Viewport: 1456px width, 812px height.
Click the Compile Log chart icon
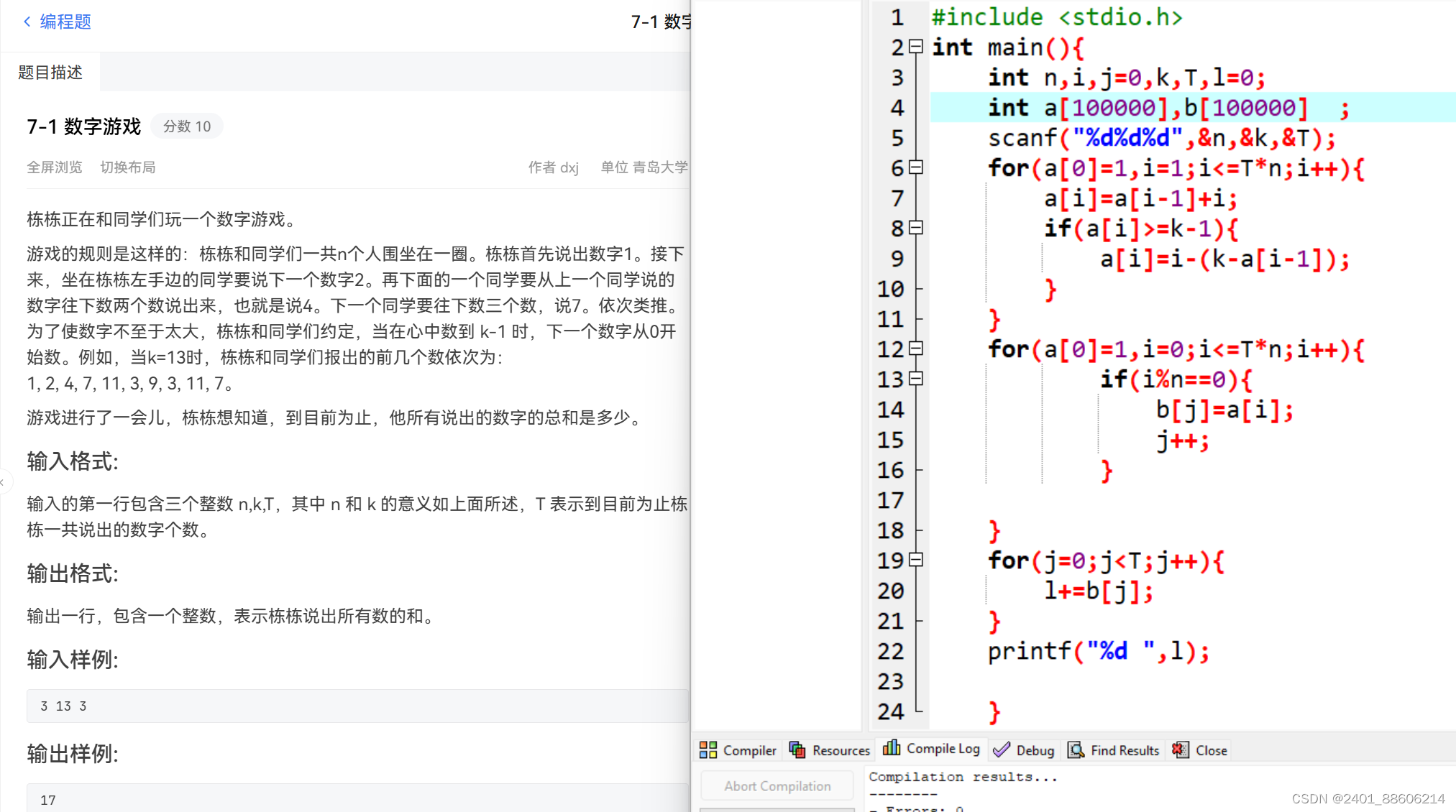pyautogui.click(x=892, y=748)
